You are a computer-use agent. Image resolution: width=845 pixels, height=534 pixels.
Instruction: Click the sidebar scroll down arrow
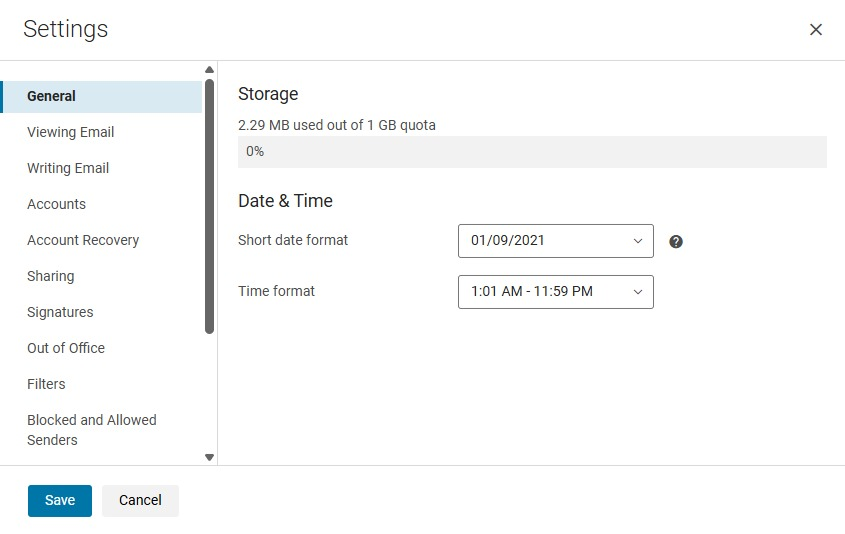point(209,457)
